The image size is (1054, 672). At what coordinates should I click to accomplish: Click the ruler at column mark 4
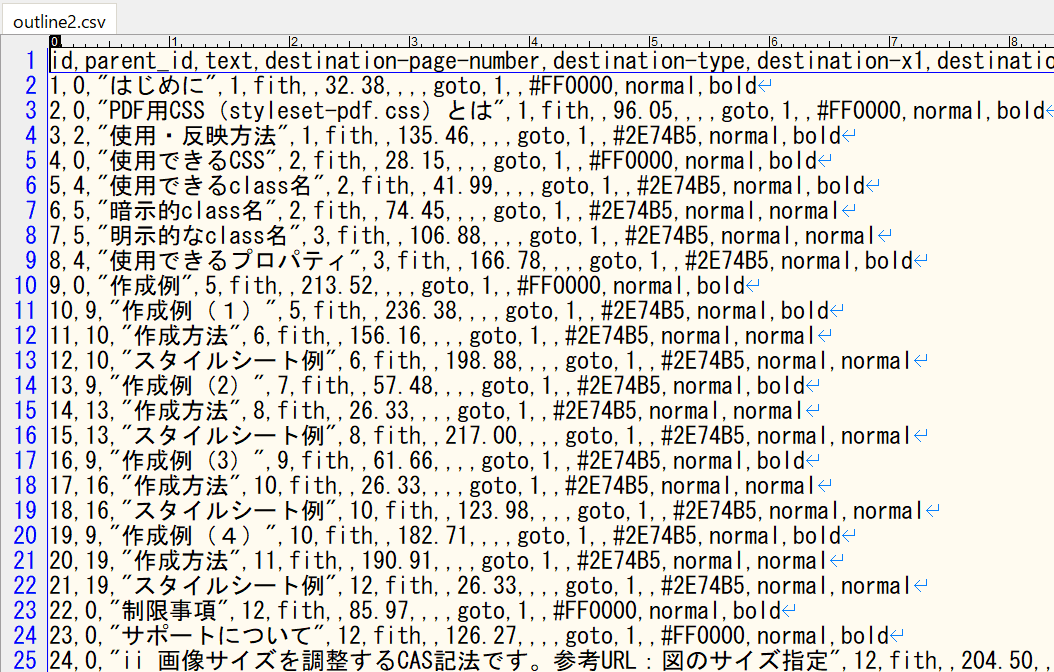pos(534,42)
